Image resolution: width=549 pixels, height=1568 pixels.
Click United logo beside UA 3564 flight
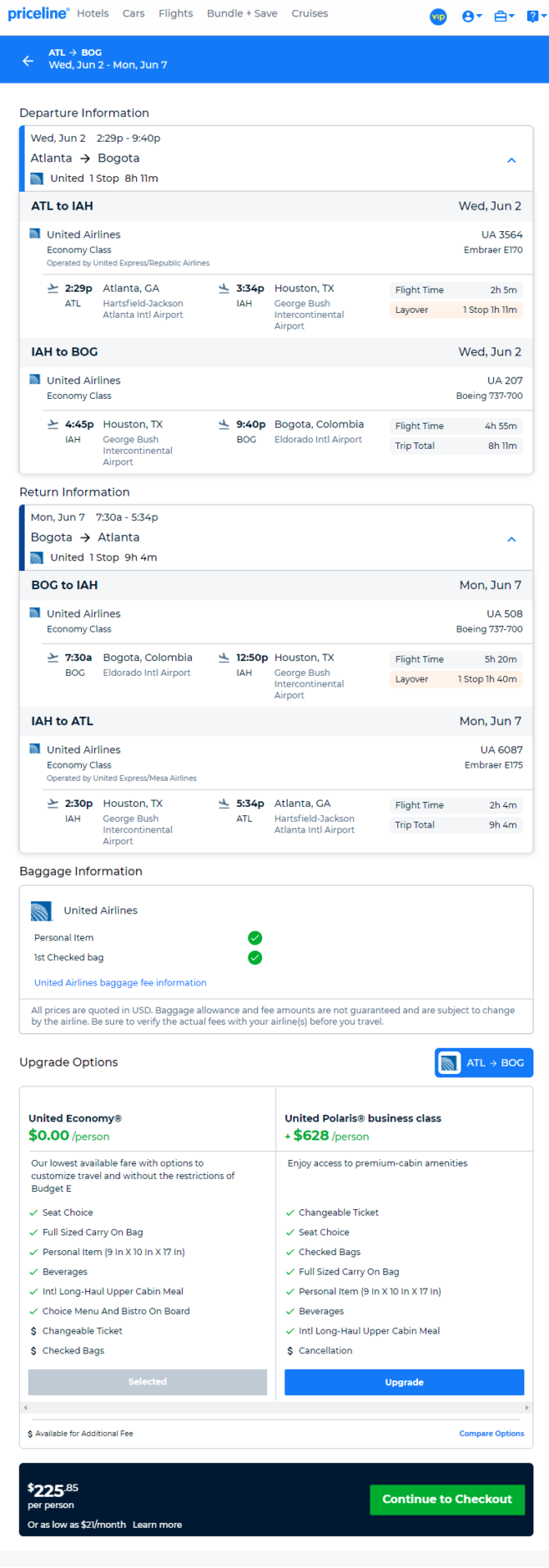tap(34, 233)
